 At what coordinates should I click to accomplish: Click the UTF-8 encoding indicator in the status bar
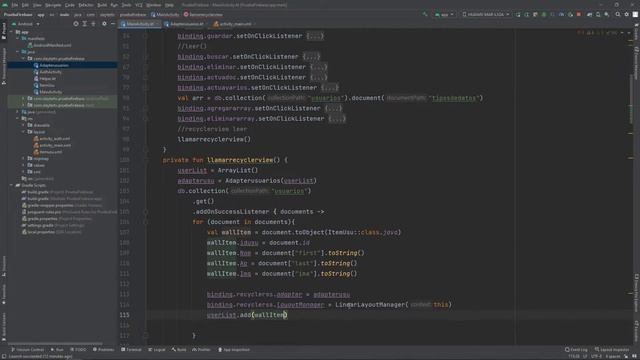point(596,356)
